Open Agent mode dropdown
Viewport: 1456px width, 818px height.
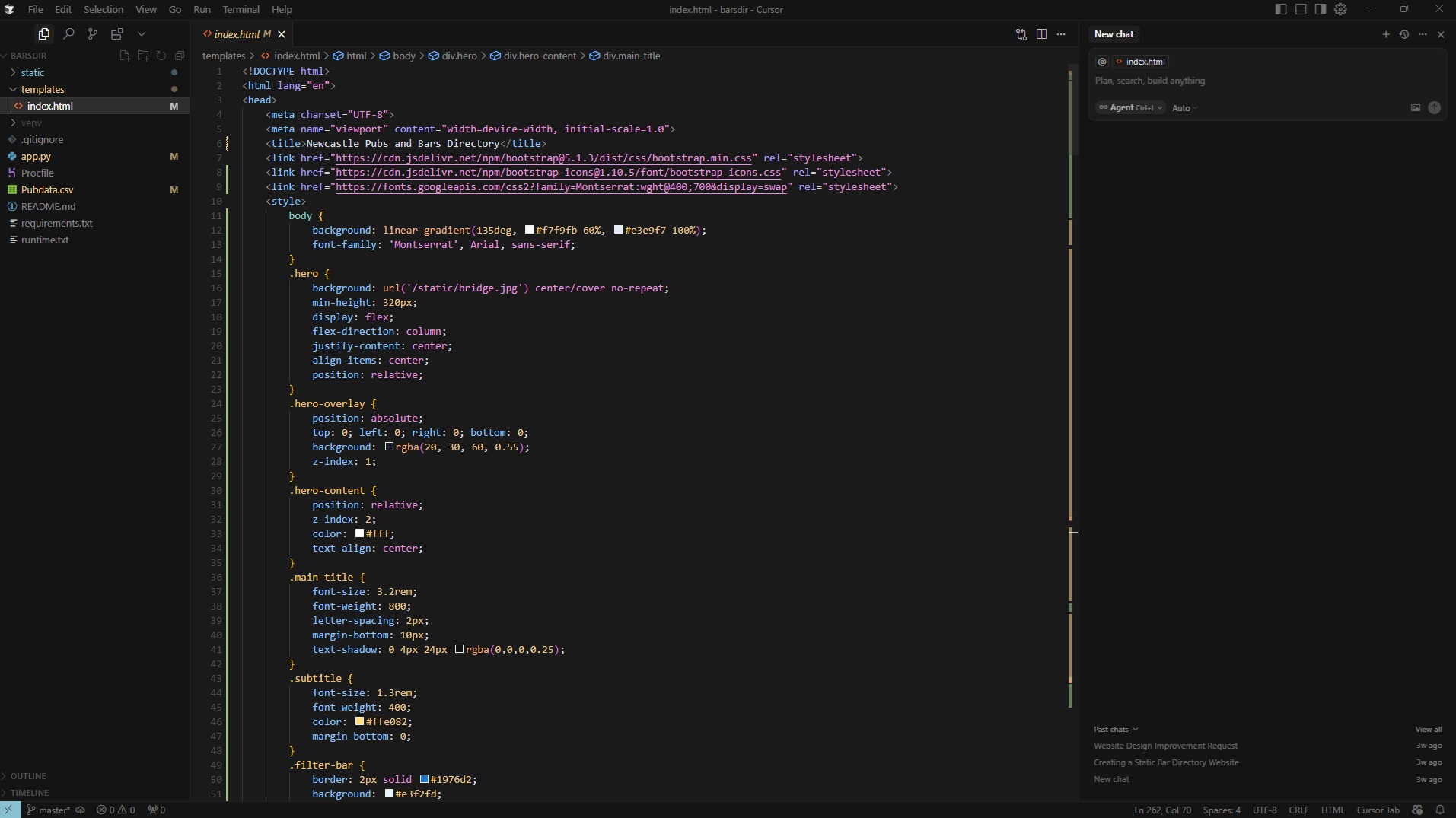[1130, 107]
